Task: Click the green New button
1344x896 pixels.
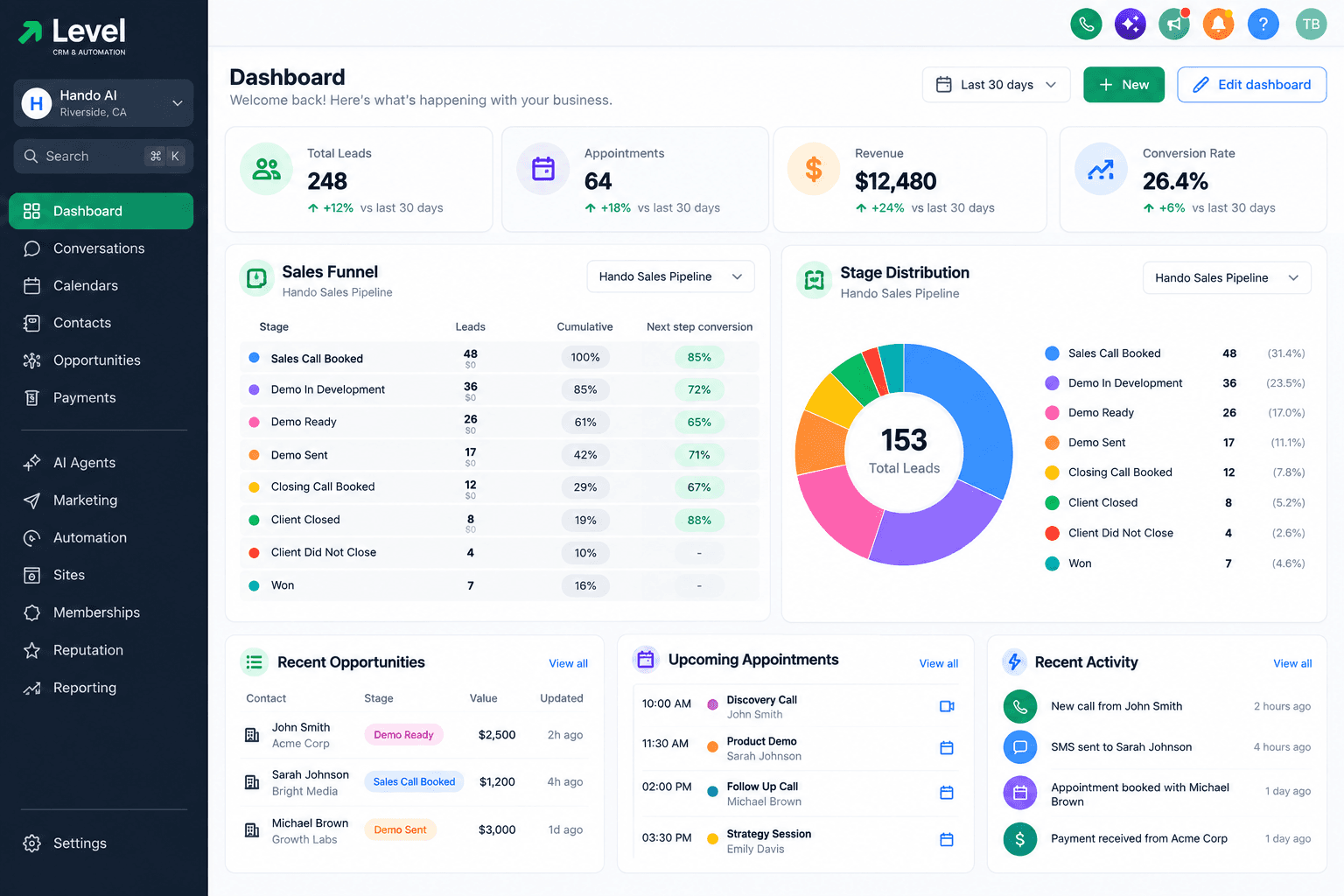Action: click(x=1123, y=85)
